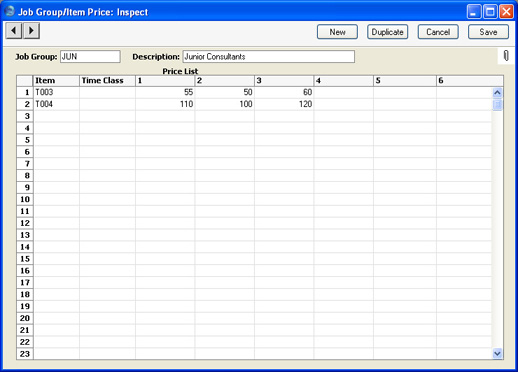Select row number 2 header
This screenshot has height=372, width=518.
tap(25, 104)
